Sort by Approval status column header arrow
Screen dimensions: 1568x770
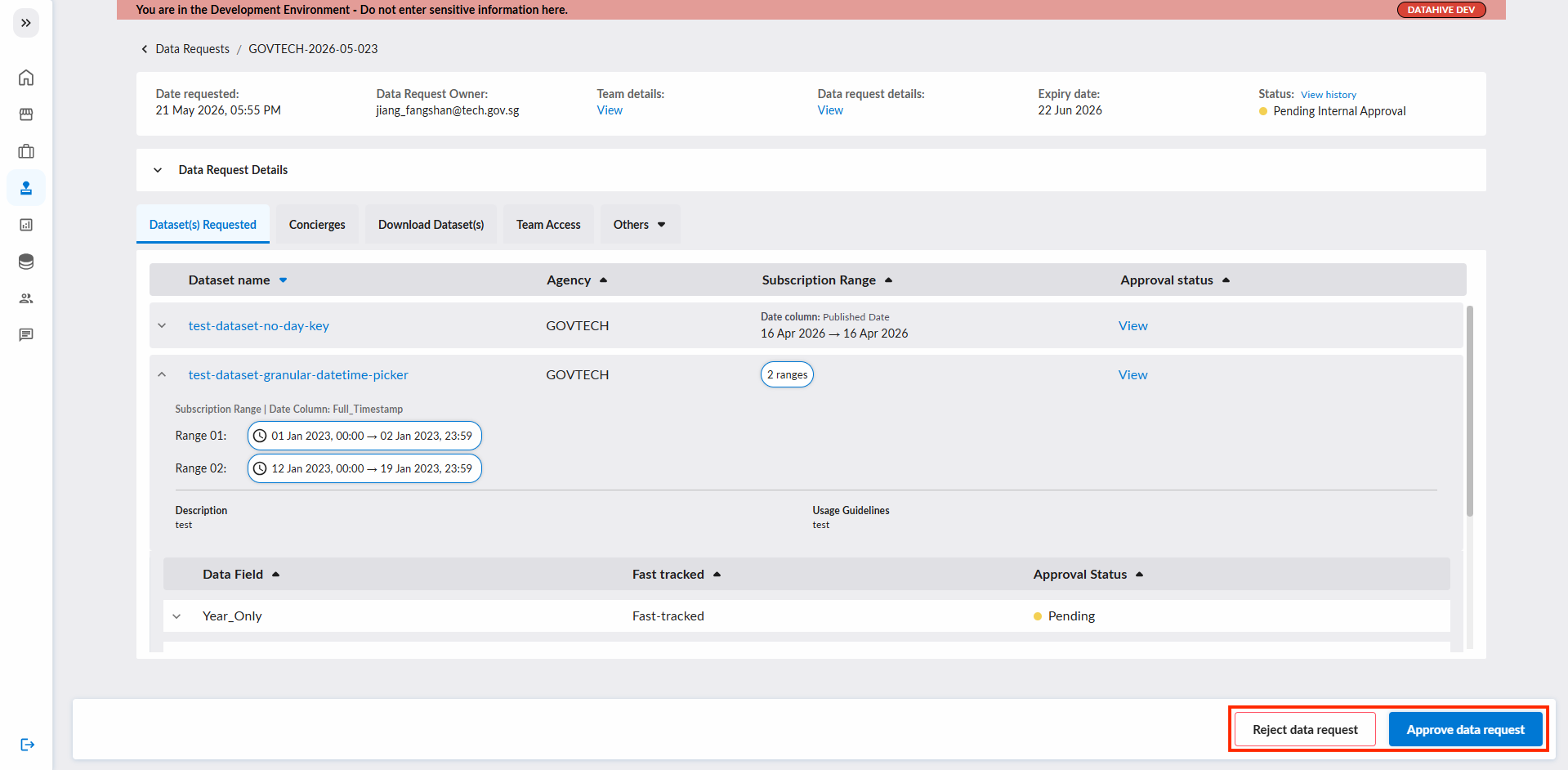coord(1226,280)
